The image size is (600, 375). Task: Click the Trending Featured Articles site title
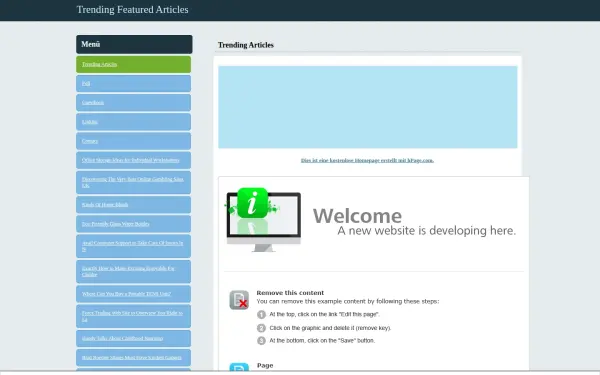click(132, 10)
